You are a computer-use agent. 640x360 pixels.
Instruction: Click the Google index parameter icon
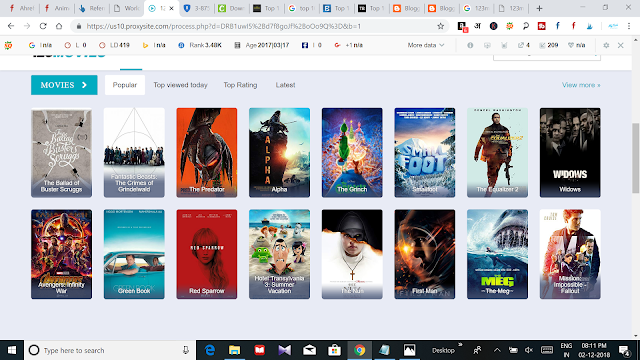click(32, 45)
